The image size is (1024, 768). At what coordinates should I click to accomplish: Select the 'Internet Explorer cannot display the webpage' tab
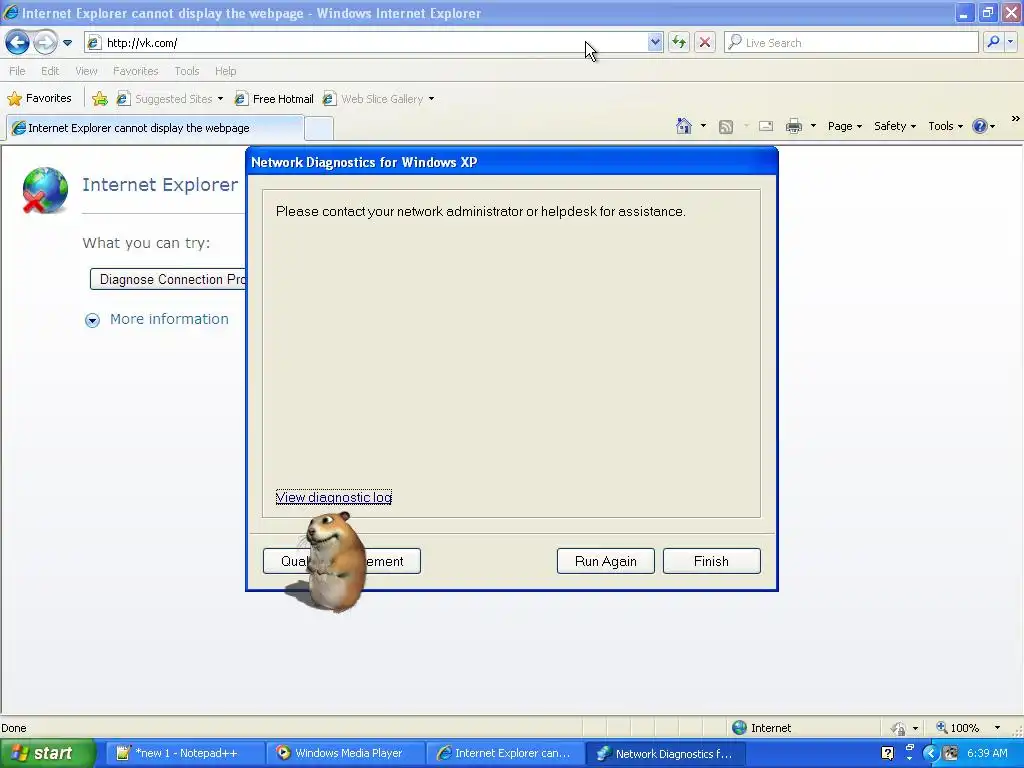point(155,128)
